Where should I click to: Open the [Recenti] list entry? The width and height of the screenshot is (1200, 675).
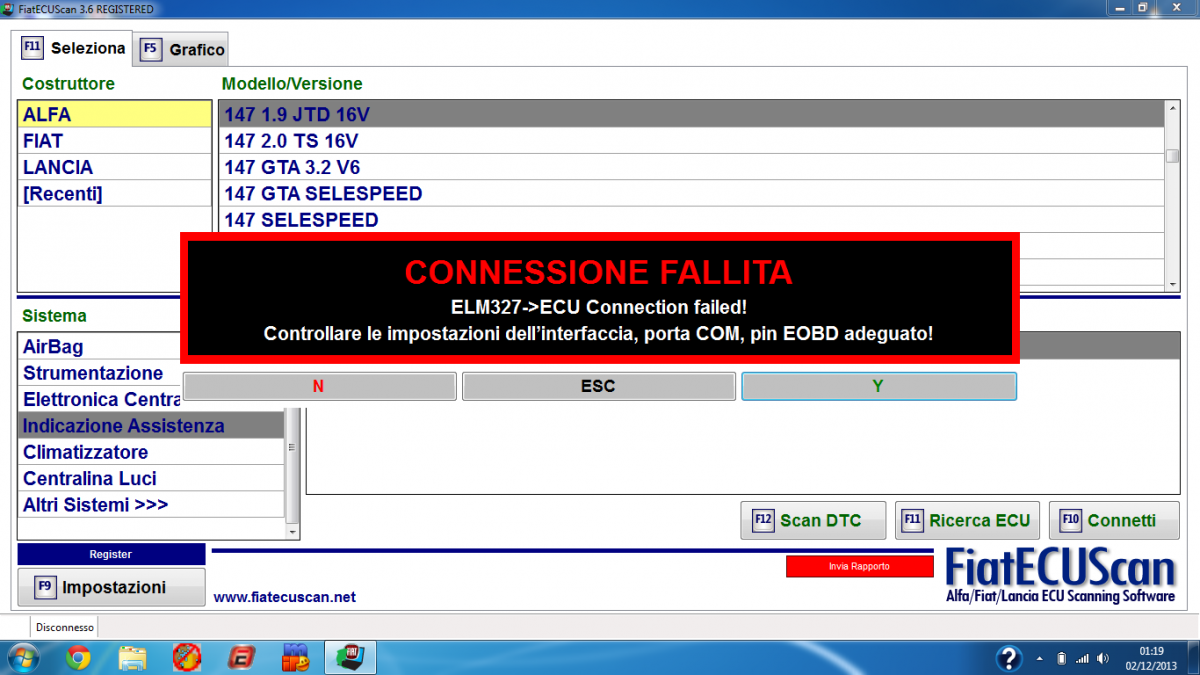[115, 194]
